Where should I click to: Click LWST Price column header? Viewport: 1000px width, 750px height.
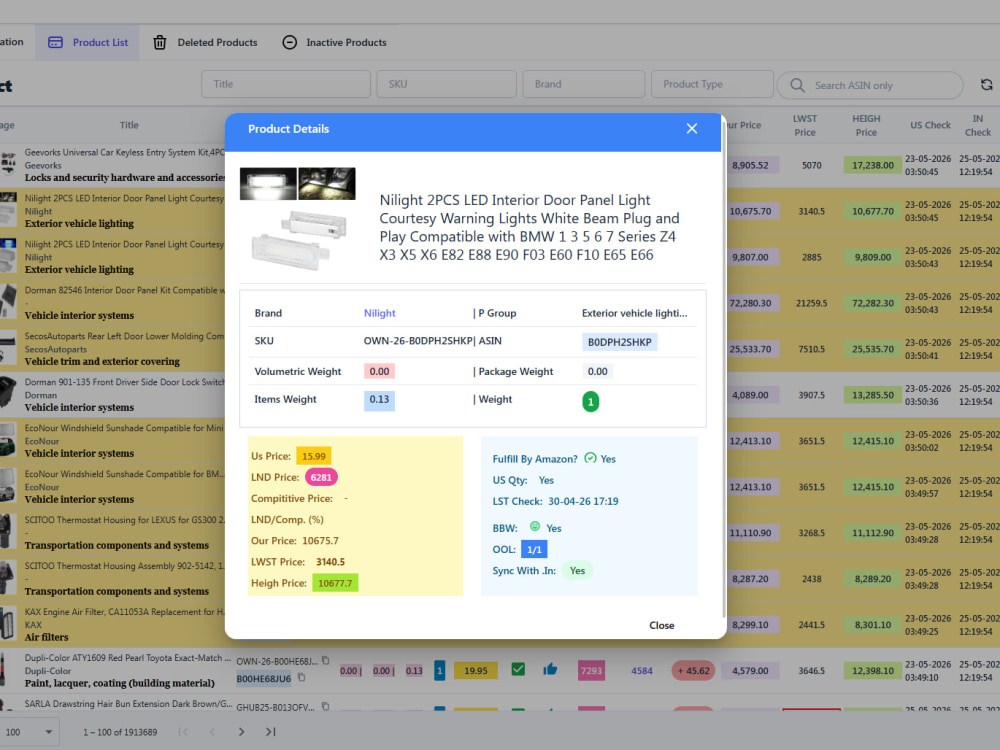[805, 126]
